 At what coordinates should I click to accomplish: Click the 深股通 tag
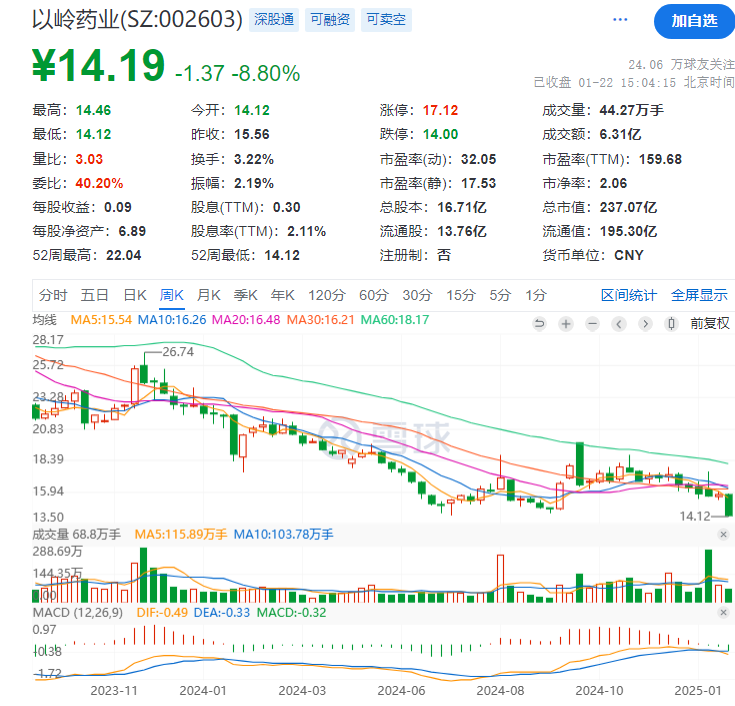tap(274, 20)
